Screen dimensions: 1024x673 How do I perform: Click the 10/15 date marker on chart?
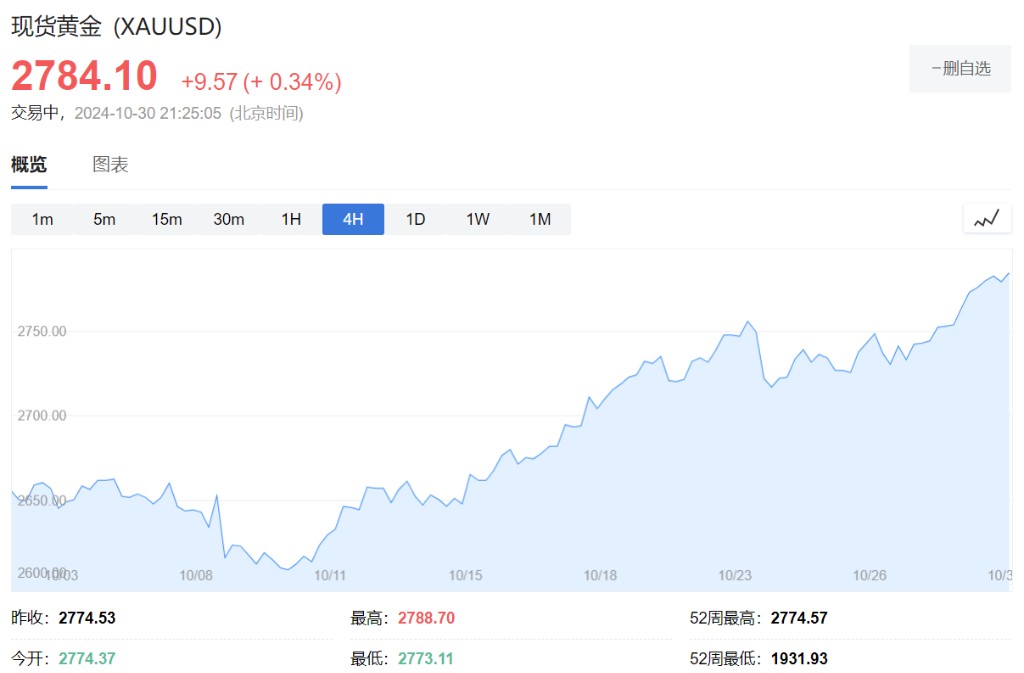[x=466, y=575]
